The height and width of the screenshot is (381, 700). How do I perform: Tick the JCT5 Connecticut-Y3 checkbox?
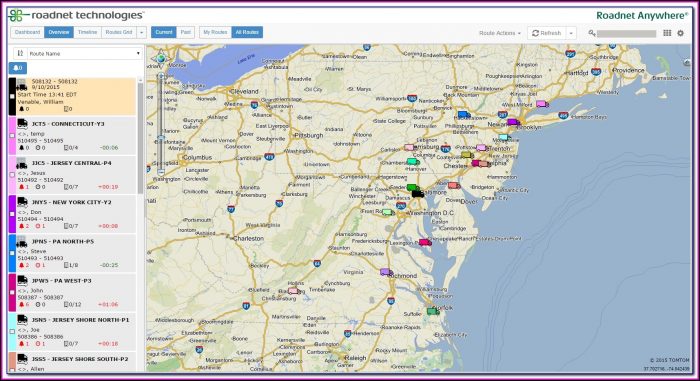[x=12, y=136]
